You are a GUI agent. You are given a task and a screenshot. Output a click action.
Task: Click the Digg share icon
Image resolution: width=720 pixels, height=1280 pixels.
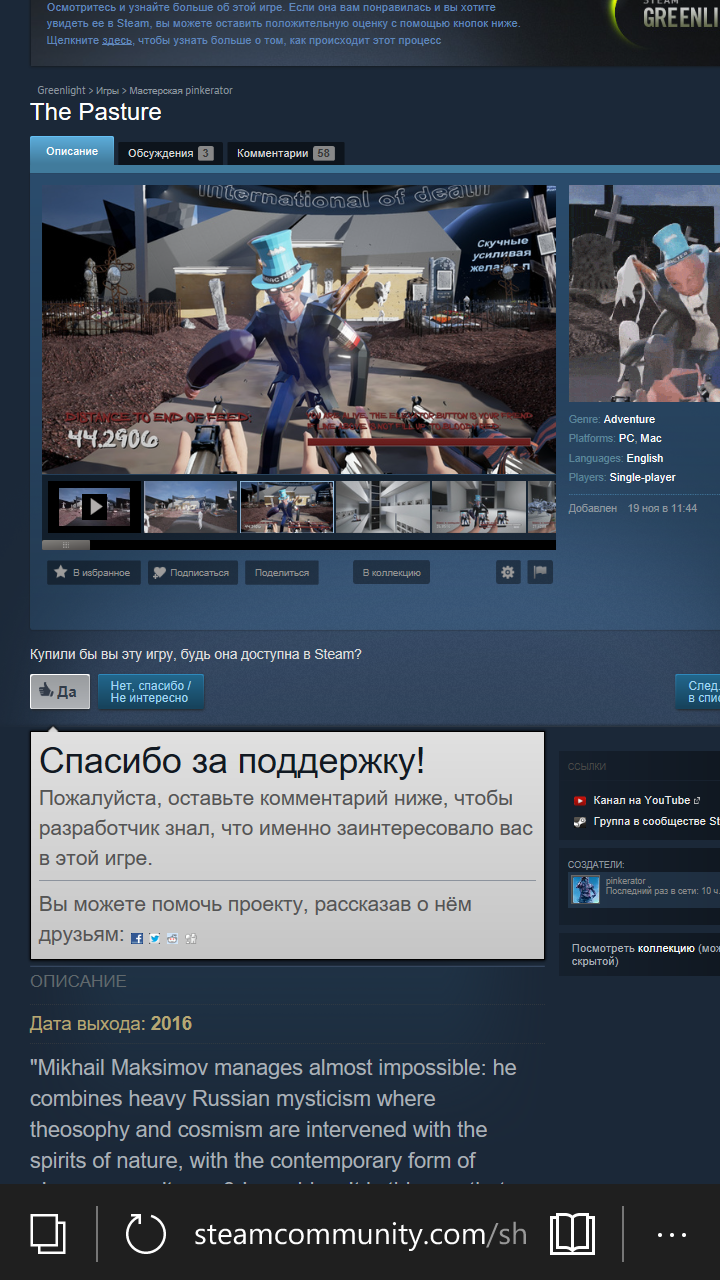(190, 938)
